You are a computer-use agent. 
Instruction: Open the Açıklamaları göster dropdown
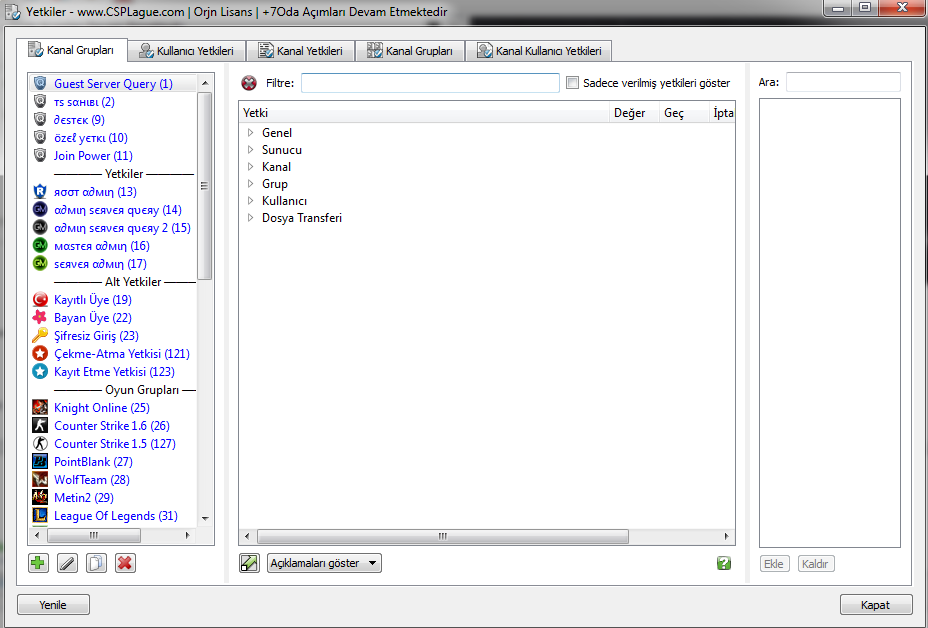[324, 563]
